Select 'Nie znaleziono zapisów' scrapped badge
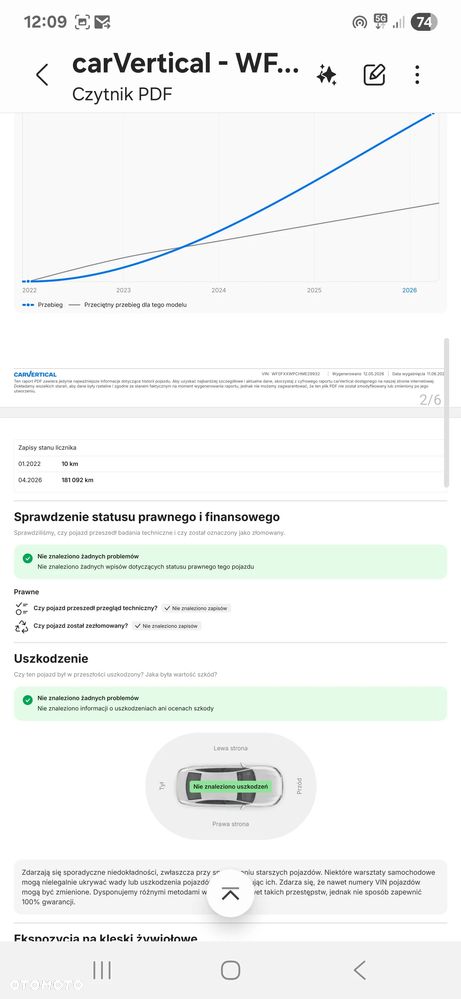 (167, 626)
